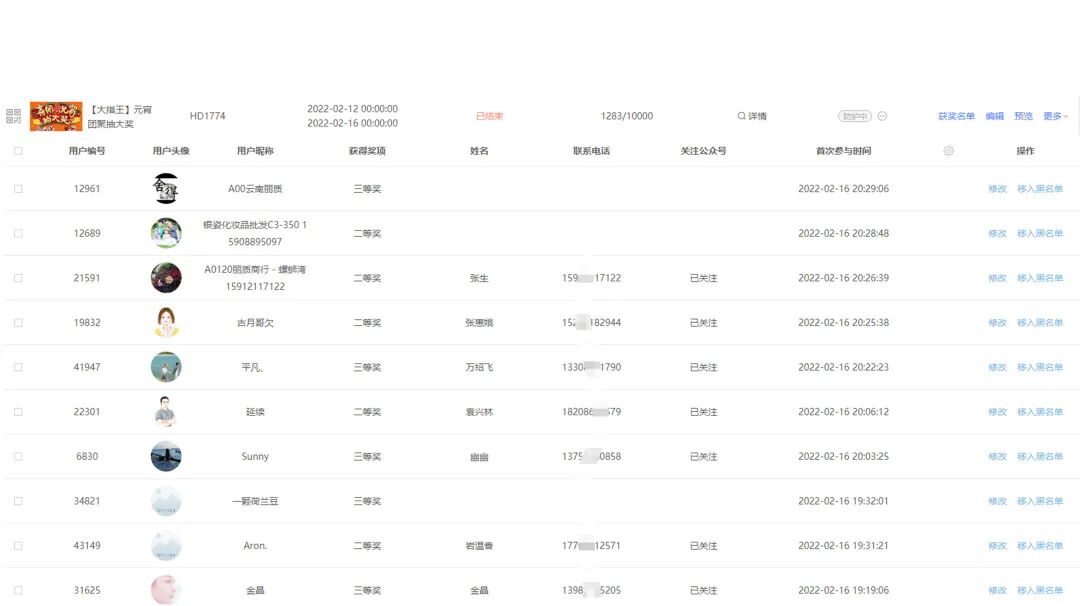This screenshot has height=606, width=1080.
Task: Move user 31625 to blacklist
Action: 1040,590
